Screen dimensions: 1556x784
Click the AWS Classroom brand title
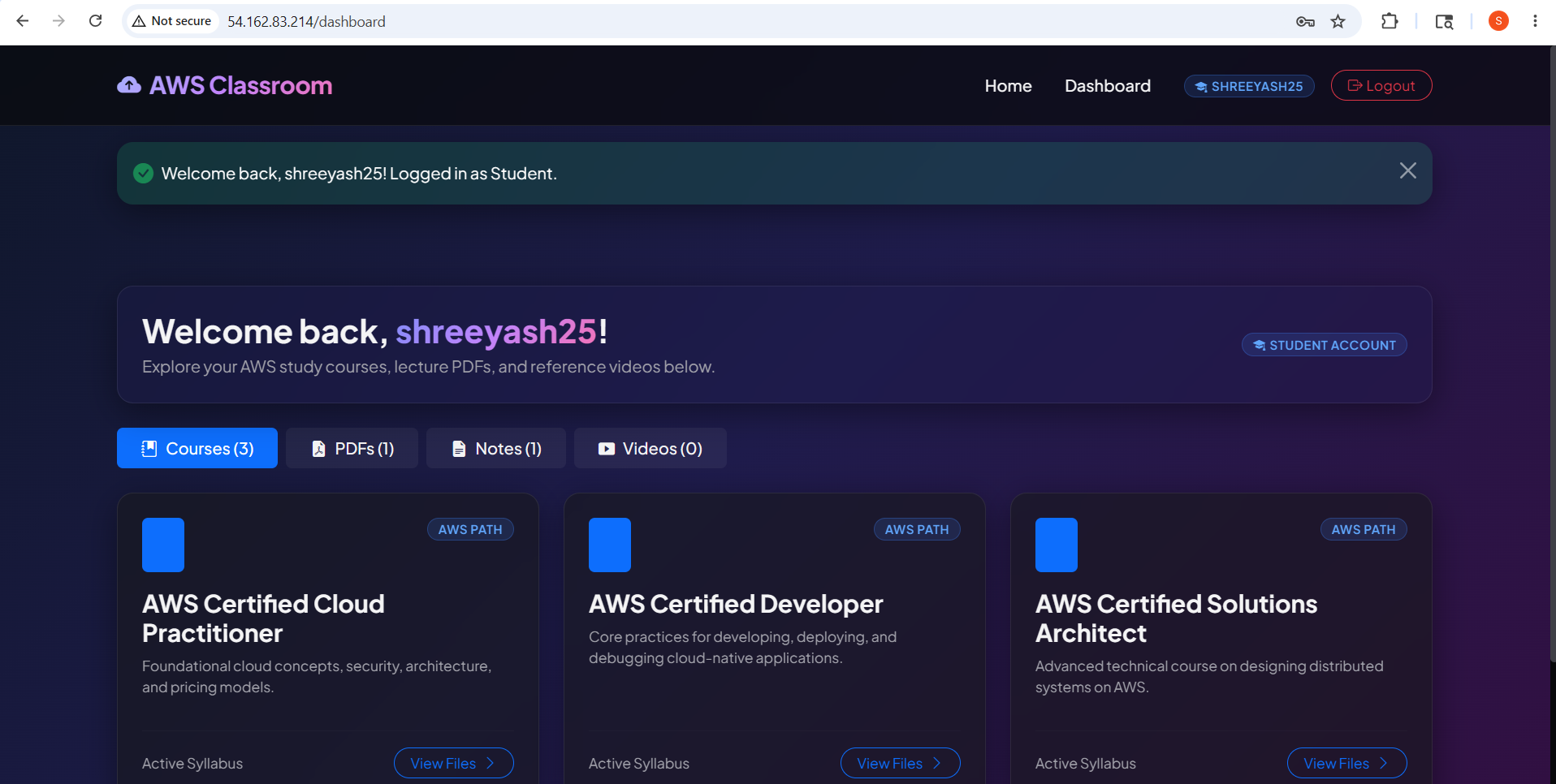[x=240, y=85]
